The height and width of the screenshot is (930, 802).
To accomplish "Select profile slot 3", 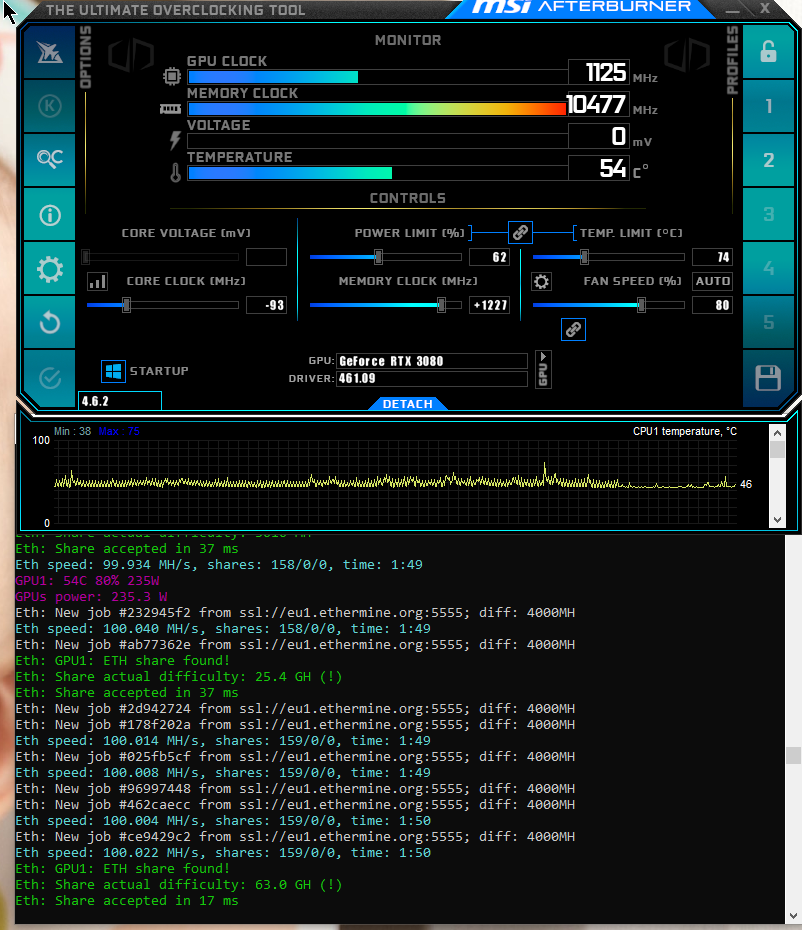I will [x=768, y=214].
